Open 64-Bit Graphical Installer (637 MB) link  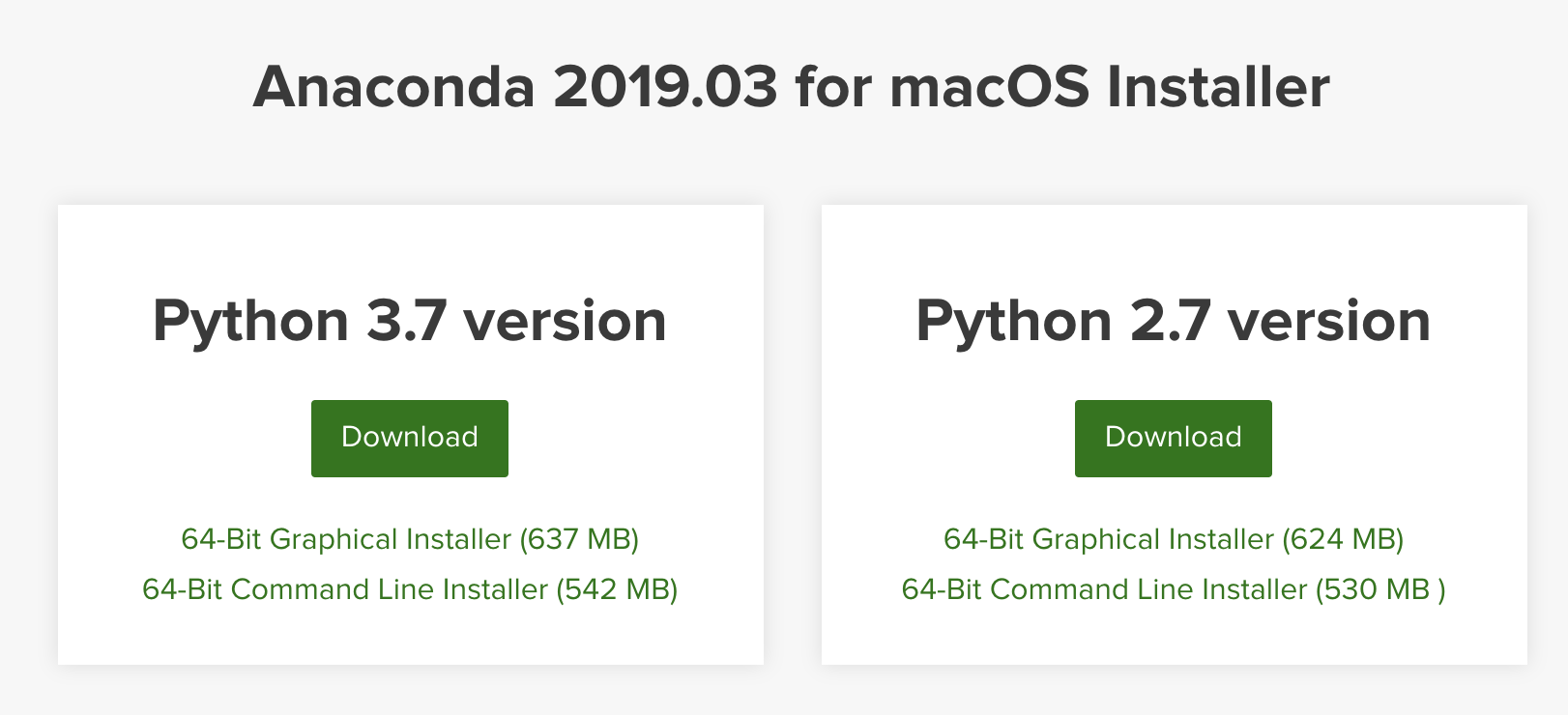click(409, 539)
